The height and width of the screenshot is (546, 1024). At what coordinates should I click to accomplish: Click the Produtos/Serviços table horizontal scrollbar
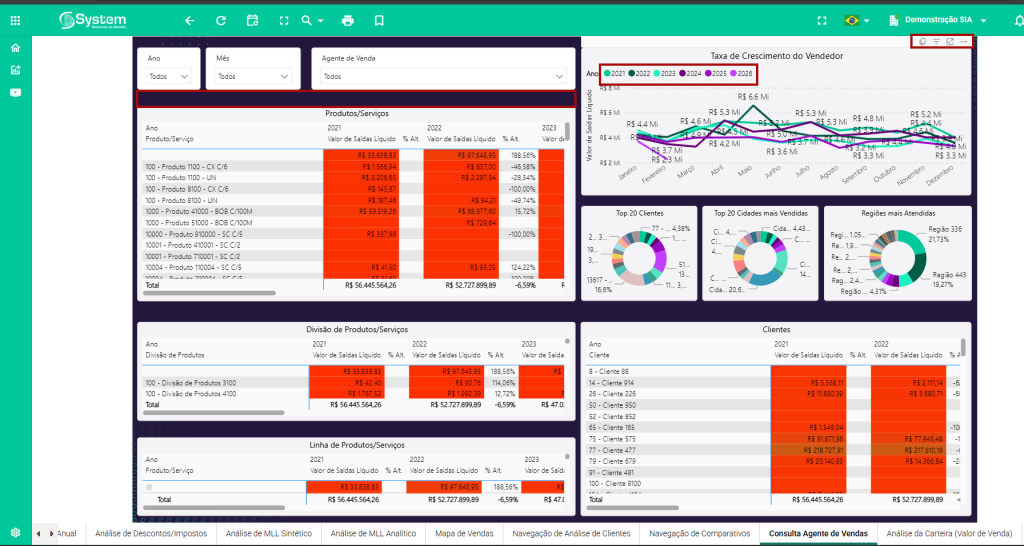(209, 294)
